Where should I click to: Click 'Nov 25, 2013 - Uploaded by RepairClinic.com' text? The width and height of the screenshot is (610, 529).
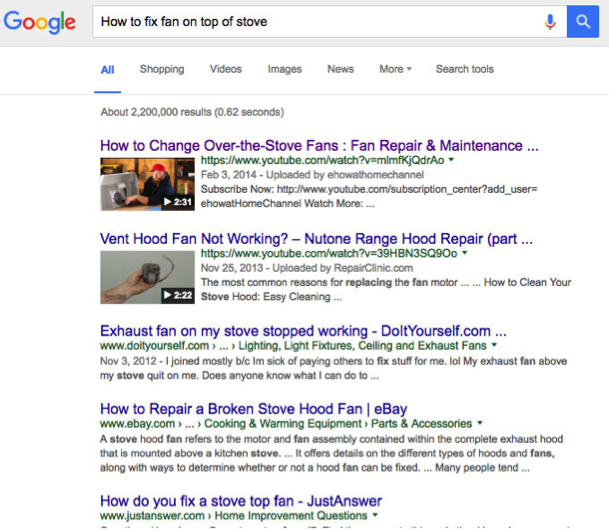tap(307, 268)
